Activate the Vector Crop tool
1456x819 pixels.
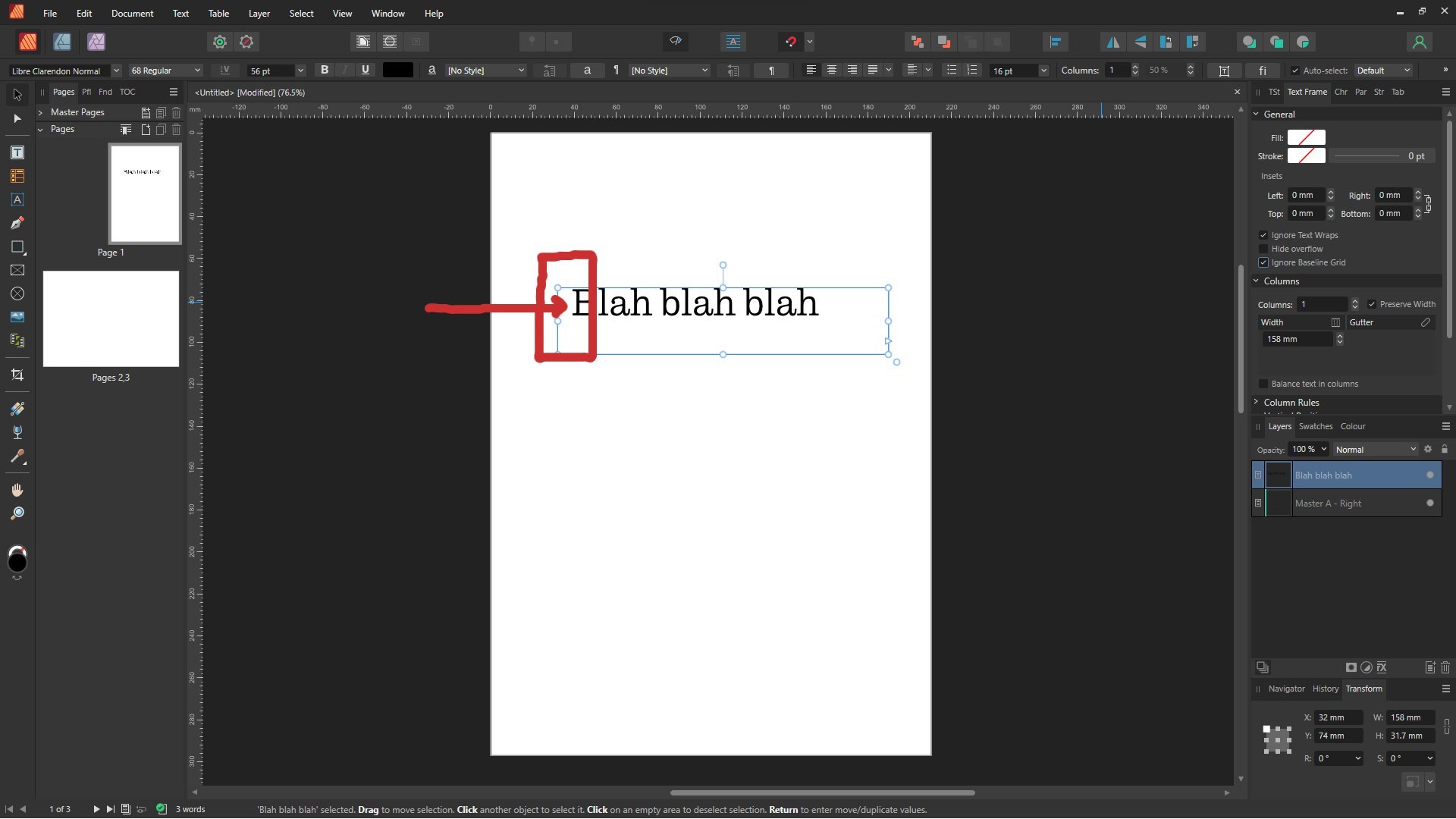click(x=17, y=375)
